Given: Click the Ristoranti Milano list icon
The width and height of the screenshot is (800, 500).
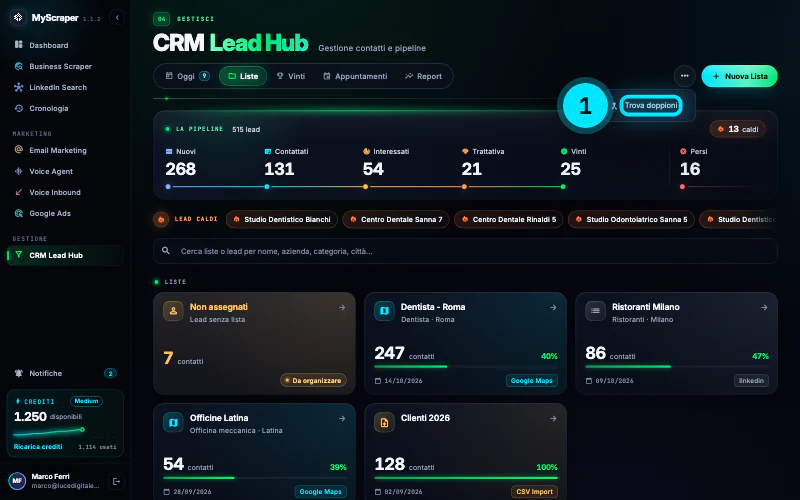Looking at the screenshot, I should (x=595, y=311).
